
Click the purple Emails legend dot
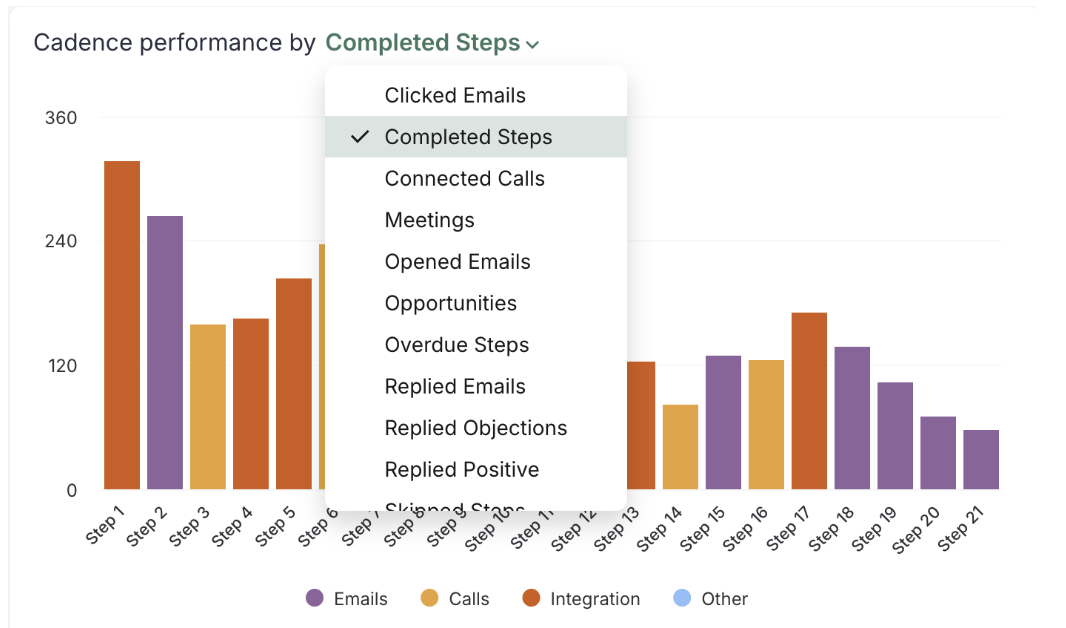pyautogui.click(x=313, y=598)
